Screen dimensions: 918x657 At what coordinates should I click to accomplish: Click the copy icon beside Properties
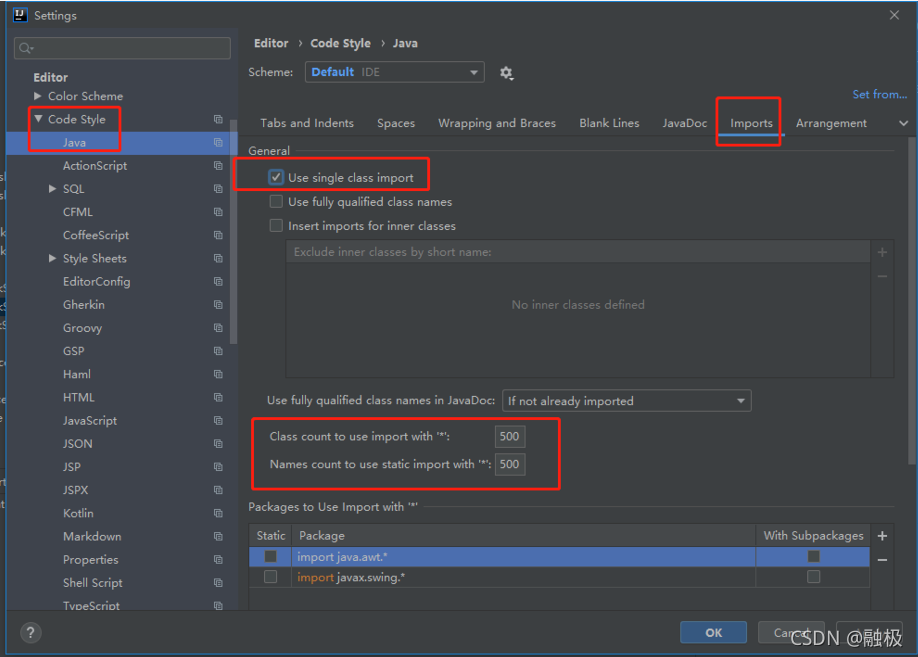pos(218,560)
